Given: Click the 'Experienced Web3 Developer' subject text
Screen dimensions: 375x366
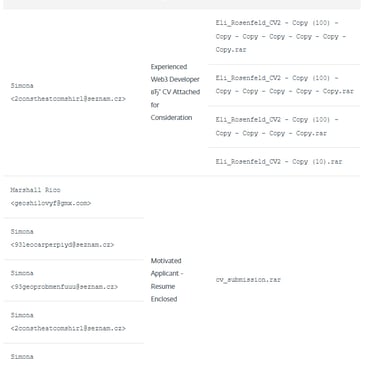Looking at the screenshot, I should coord(175,73).
